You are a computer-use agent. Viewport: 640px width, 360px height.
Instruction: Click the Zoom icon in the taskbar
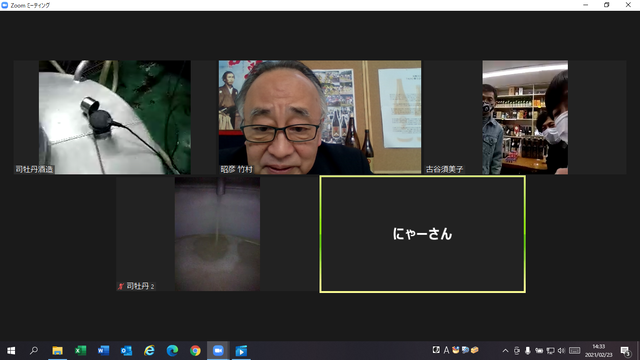click(x=218, y=351)
